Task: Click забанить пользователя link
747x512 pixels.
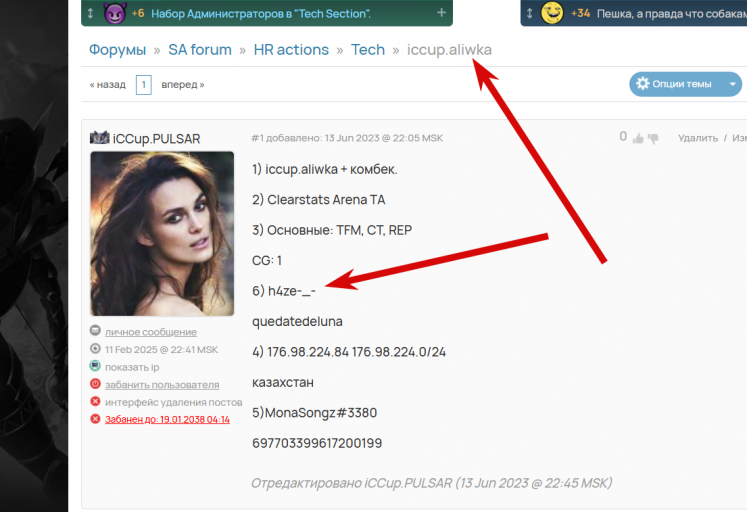Action: click(162, 384)
